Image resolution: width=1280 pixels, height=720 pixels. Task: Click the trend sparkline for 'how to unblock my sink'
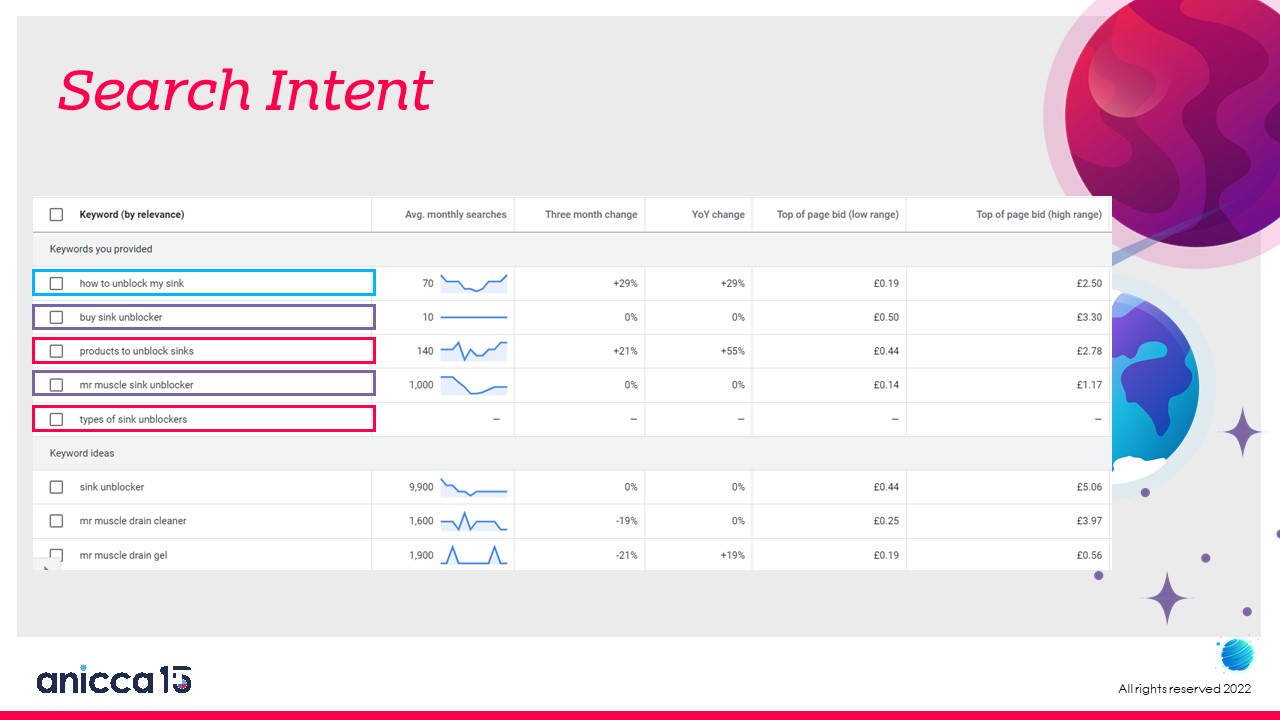[474, 283]
